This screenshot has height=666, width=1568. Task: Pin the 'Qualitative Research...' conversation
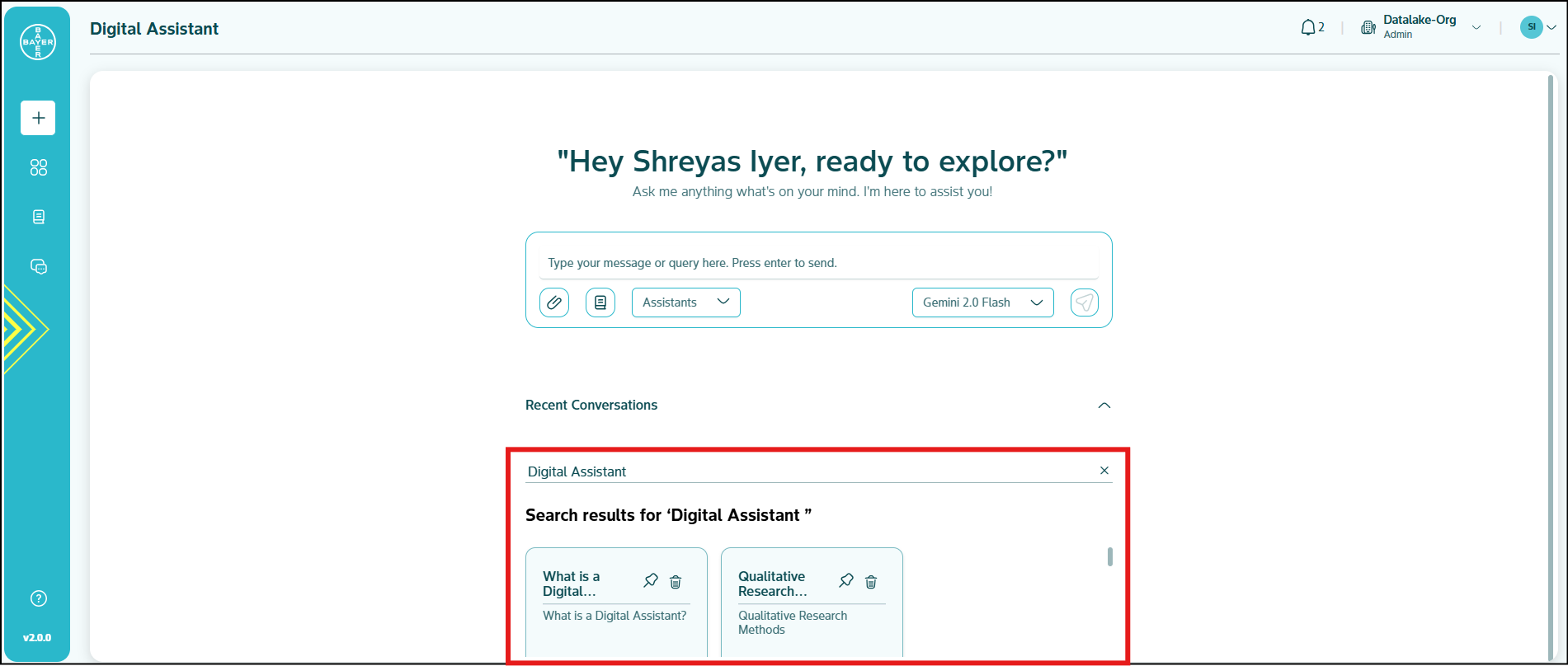(846, 581)
